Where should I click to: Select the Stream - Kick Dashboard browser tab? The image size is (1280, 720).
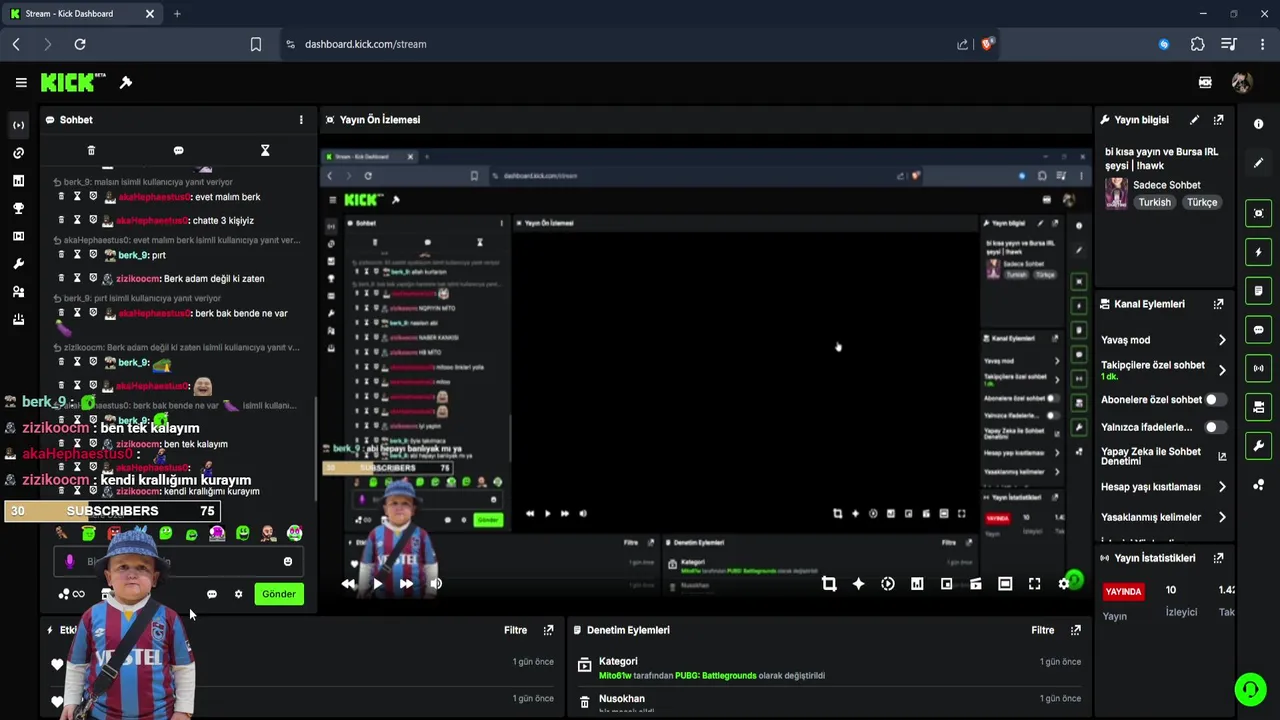82,14
